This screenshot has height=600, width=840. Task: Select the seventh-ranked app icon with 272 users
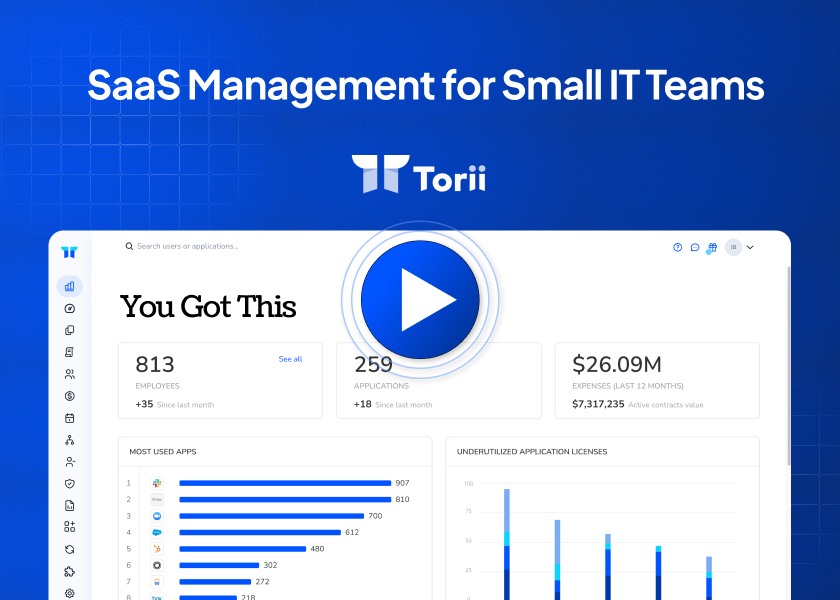(157, 582)
